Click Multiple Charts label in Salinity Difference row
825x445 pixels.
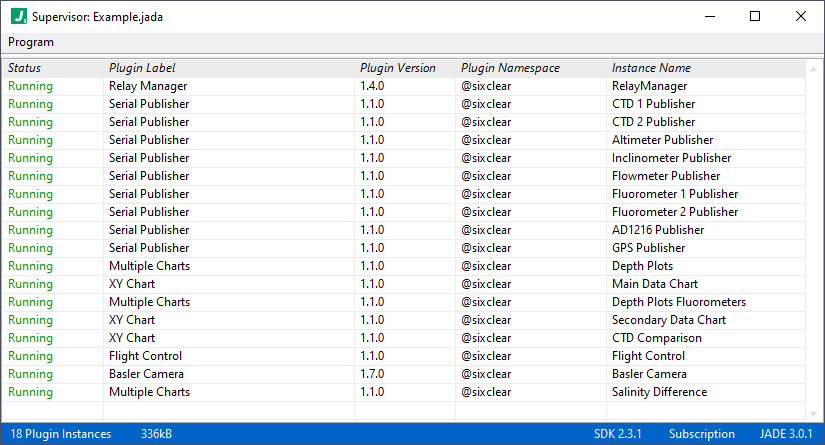point(149,392)
